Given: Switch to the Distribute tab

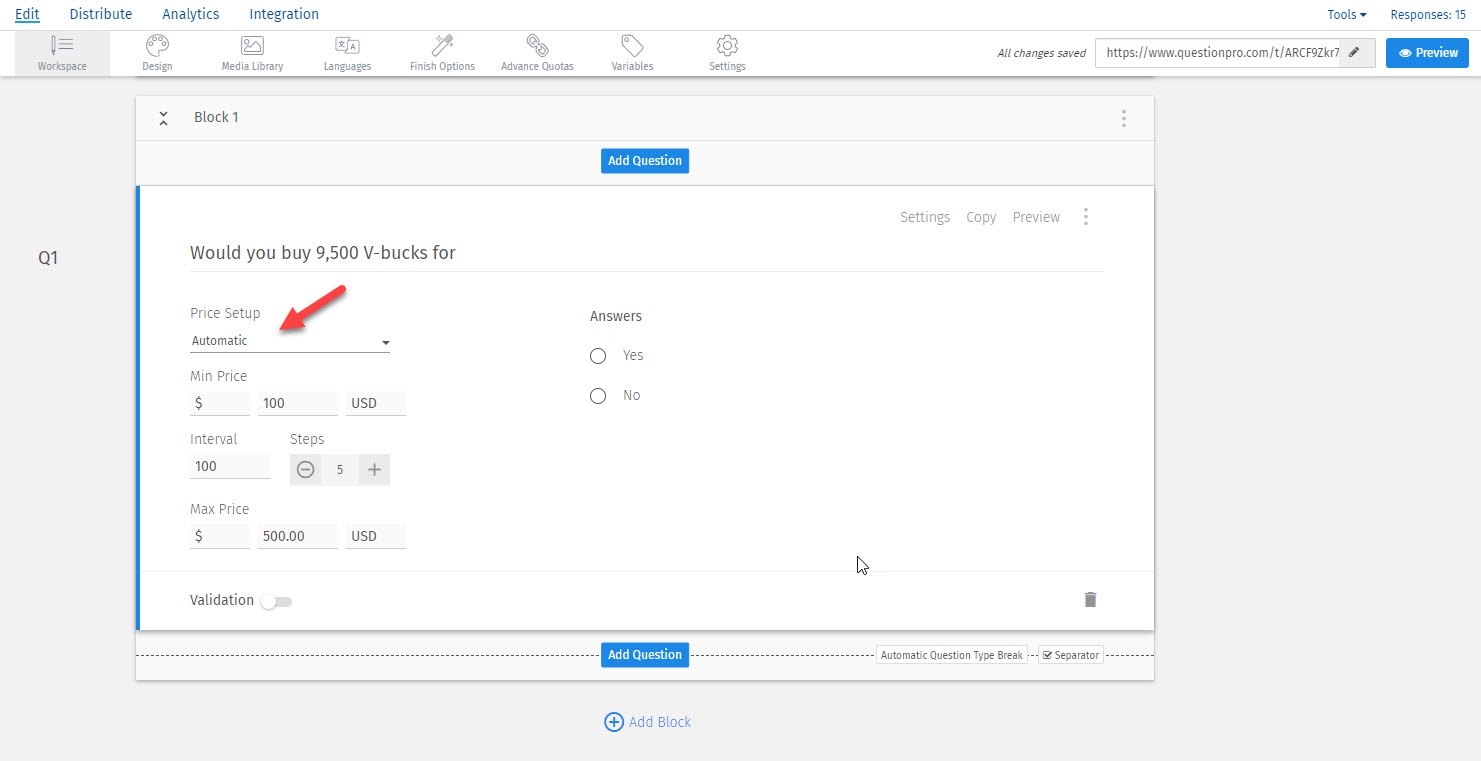Looking at the screenshot, I should [100, 14].
